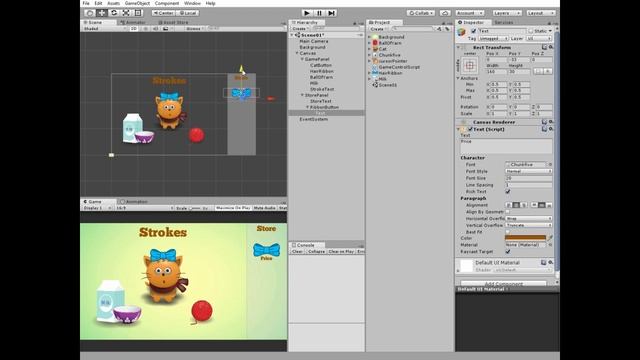
Task: Open the Vertical Overflow dropdown
Action: (528, 225)
